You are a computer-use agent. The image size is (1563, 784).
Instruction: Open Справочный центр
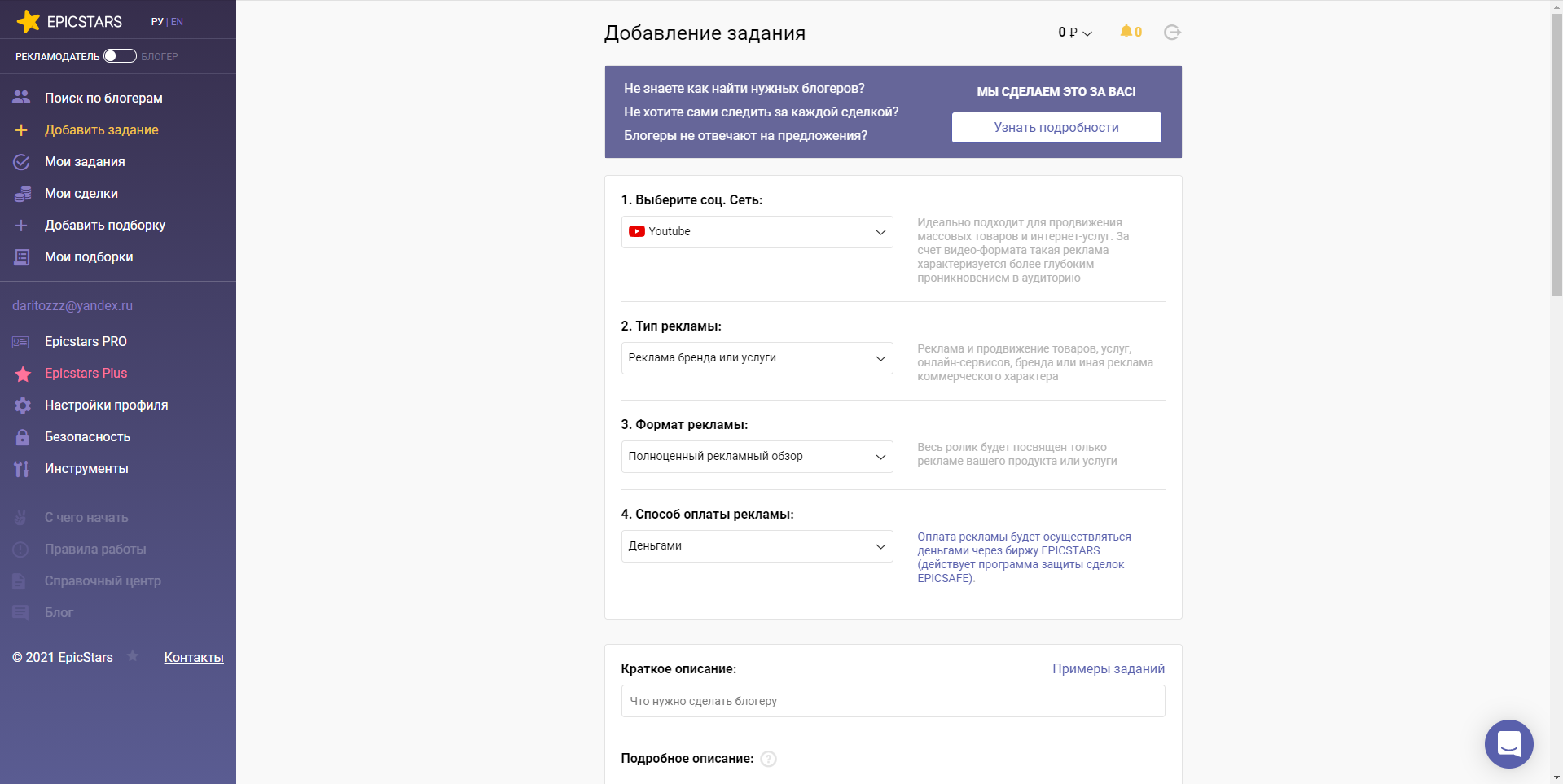103,580
